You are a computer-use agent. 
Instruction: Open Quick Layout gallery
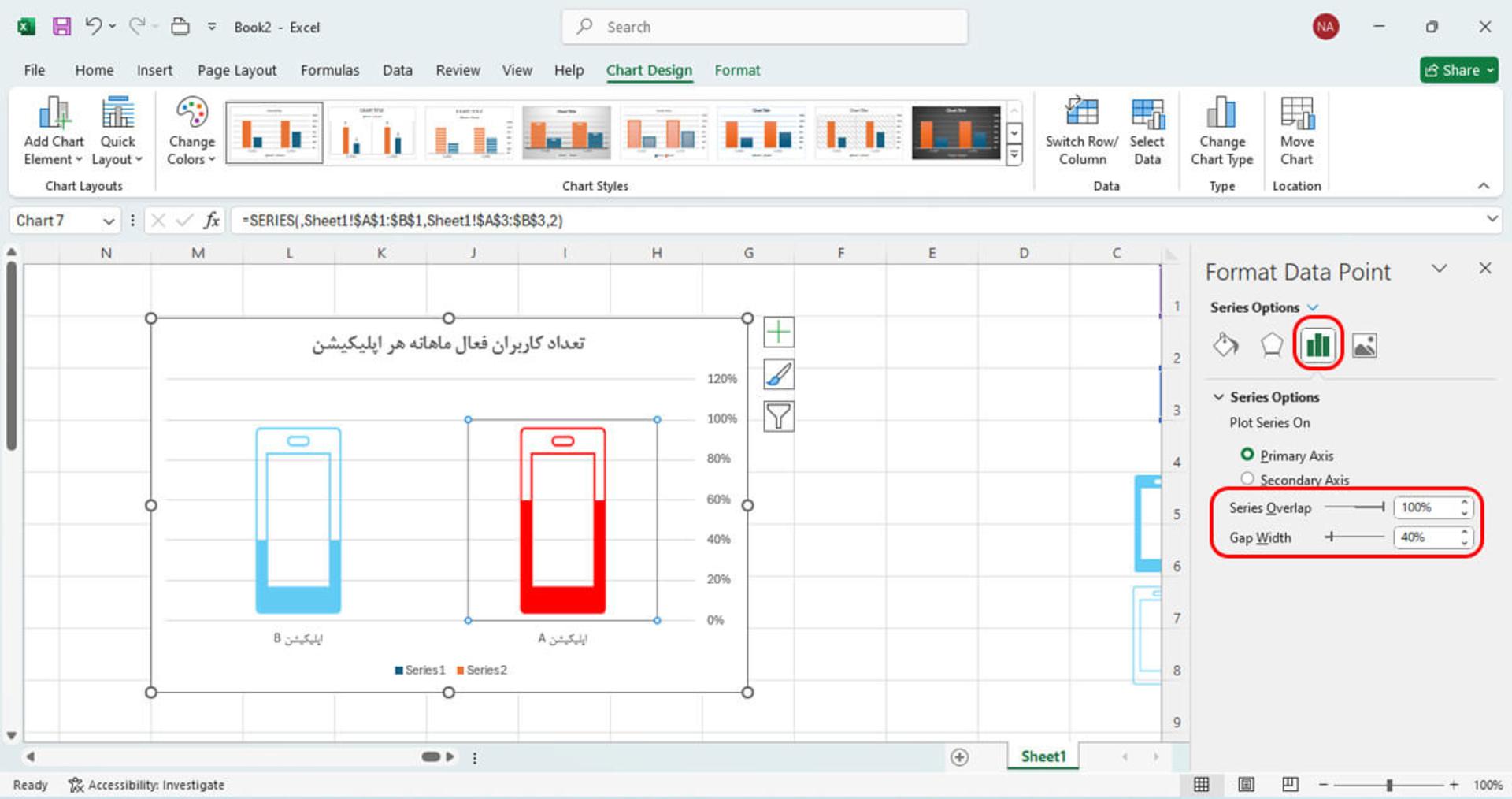coord(117,132)
